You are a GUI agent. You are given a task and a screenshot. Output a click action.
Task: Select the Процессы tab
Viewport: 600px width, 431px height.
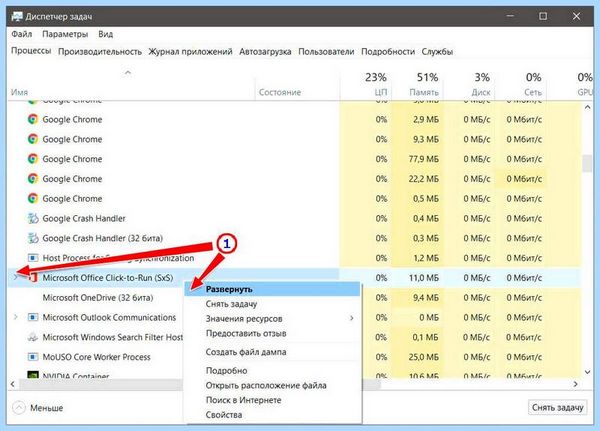click(31, 51)
